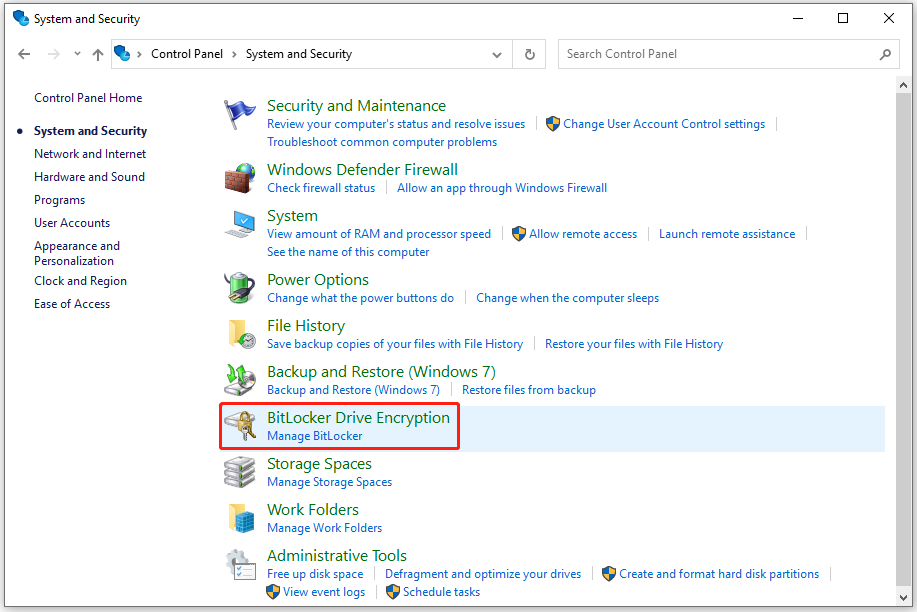
Task: Review your computer's status and resolve issues
Action: [396, 124]
